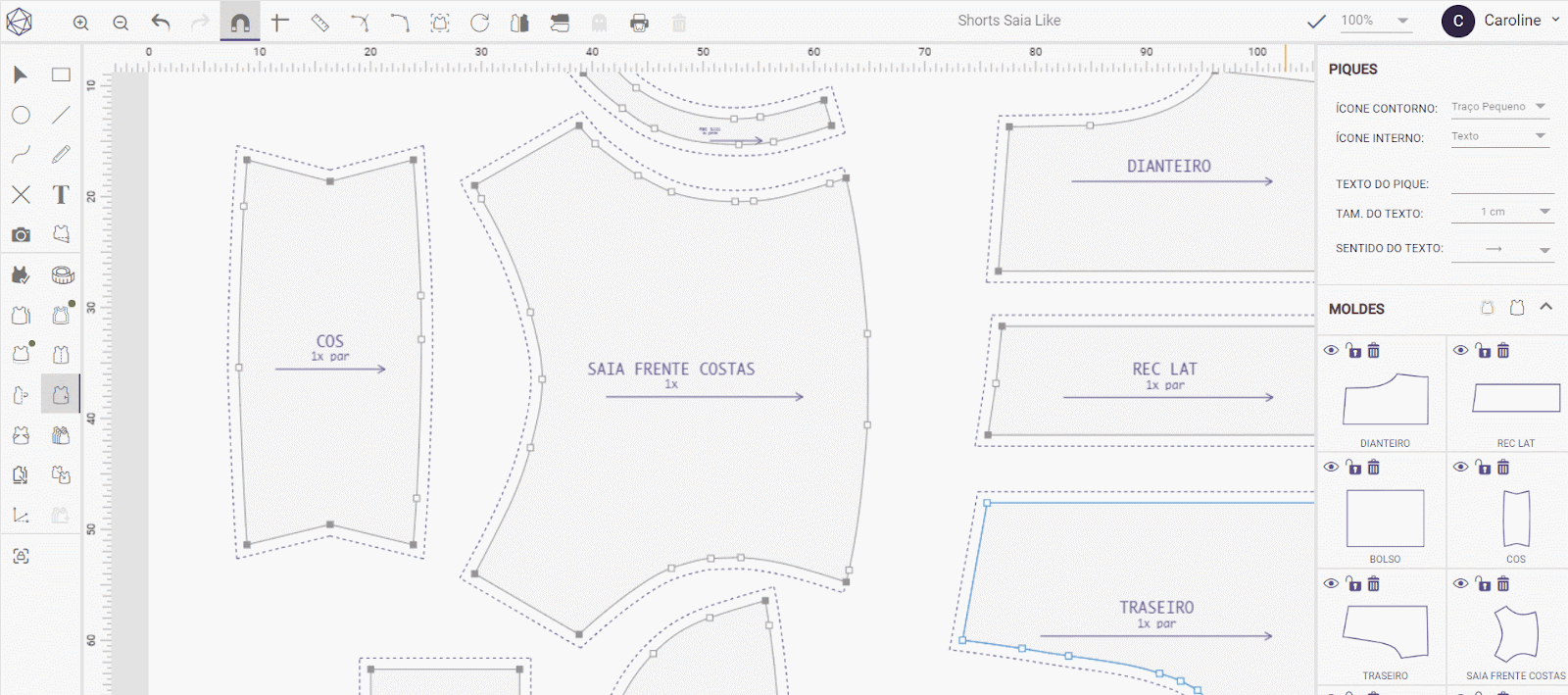Open the TAM. DO TEXTO dropdown
This screenshot has width=1568, height=695.
[x=1502, y=212]
